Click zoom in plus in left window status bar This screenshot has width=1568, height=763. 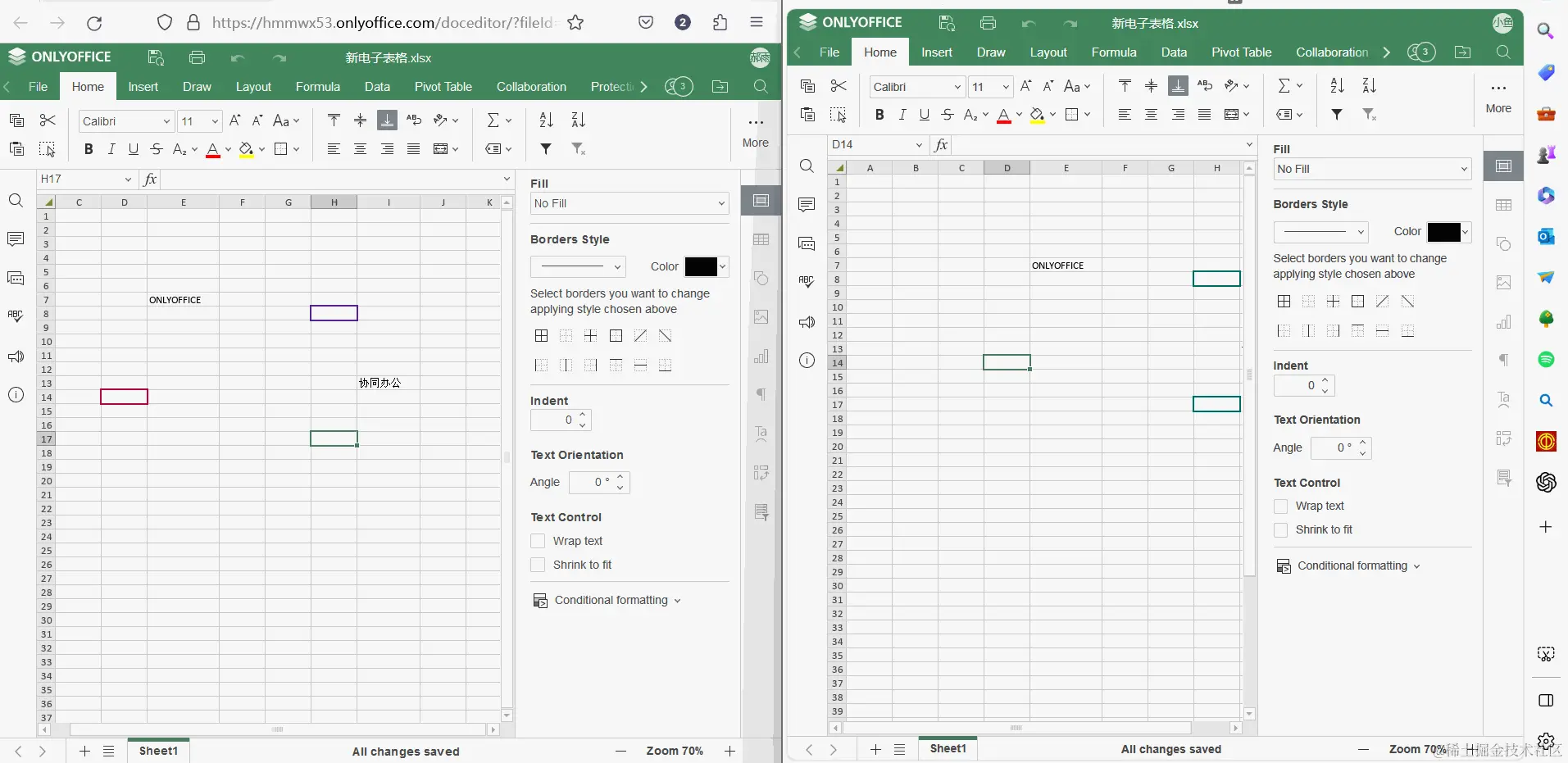tap(729, 751)
